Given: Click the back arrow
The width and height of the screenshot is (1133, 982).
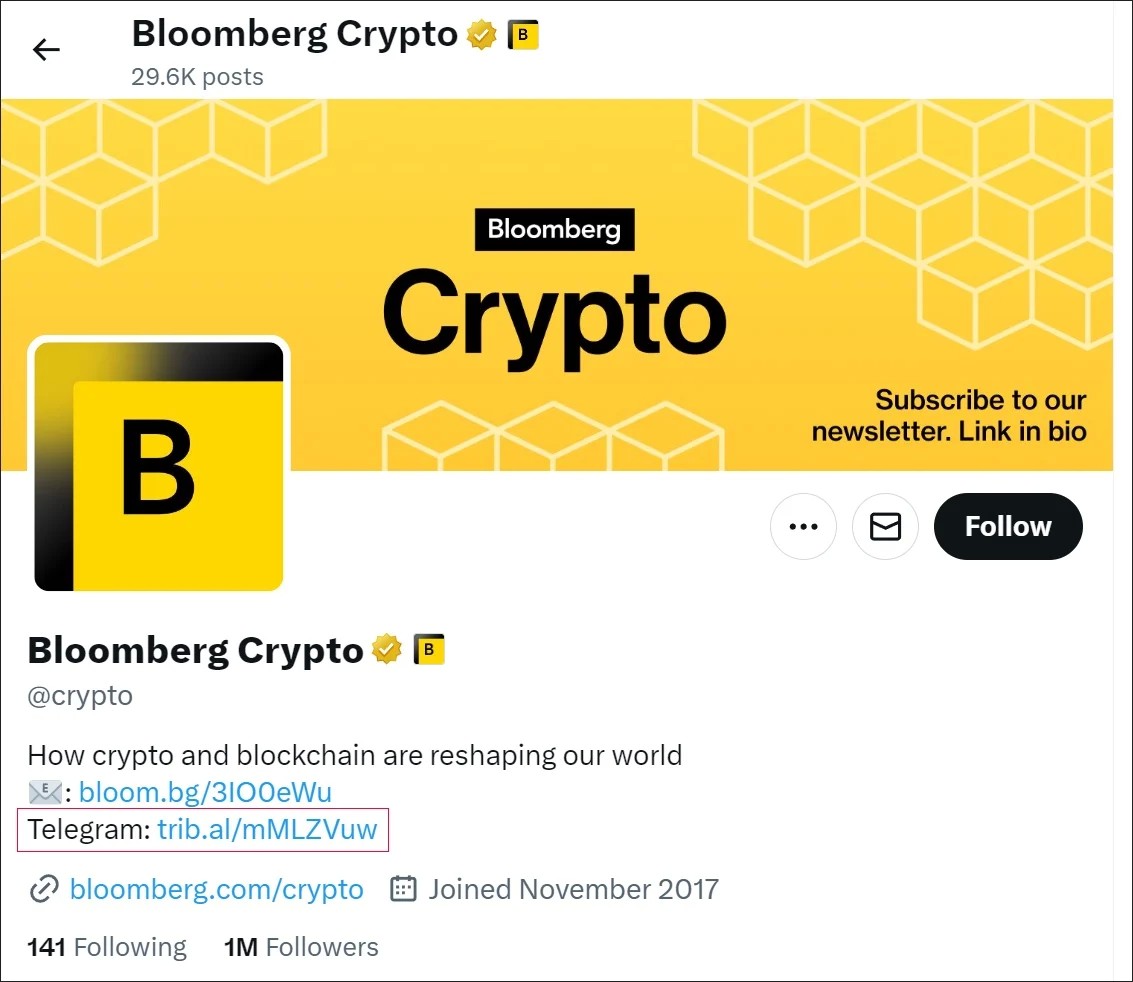Looking at the screenshot, I should tap(46, 49).
